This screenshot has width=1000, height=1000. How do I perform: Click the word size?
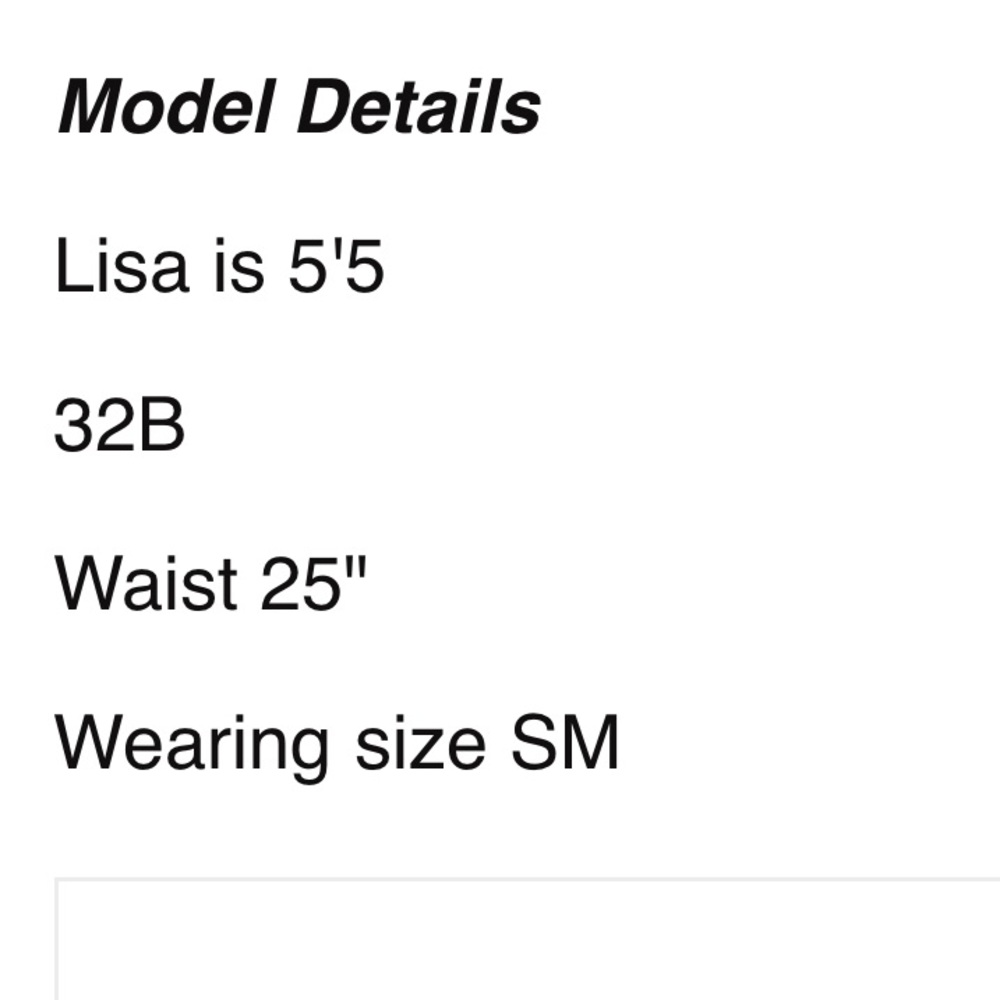point(420,744)
